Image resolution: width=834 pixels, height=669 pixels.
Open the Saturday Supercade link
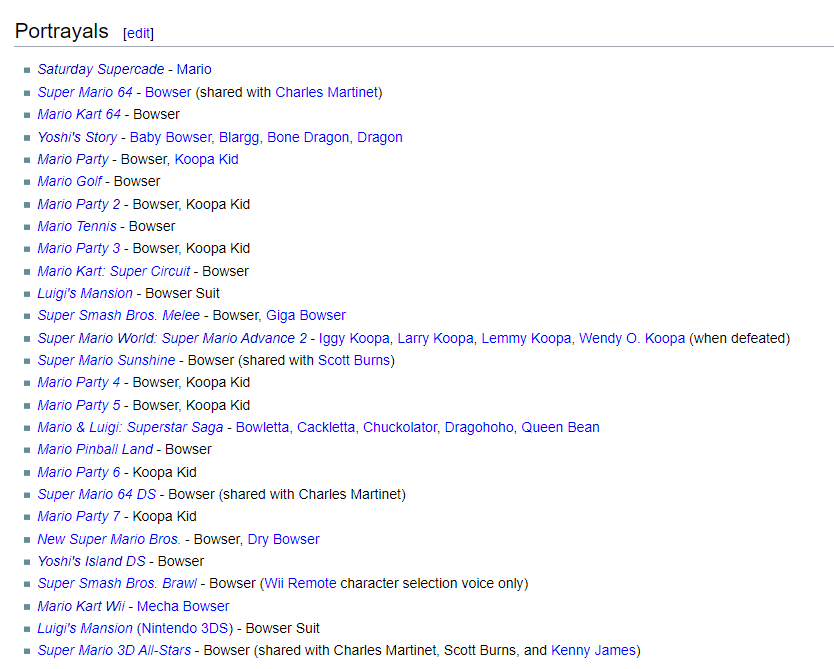click(x=101, y=70)
